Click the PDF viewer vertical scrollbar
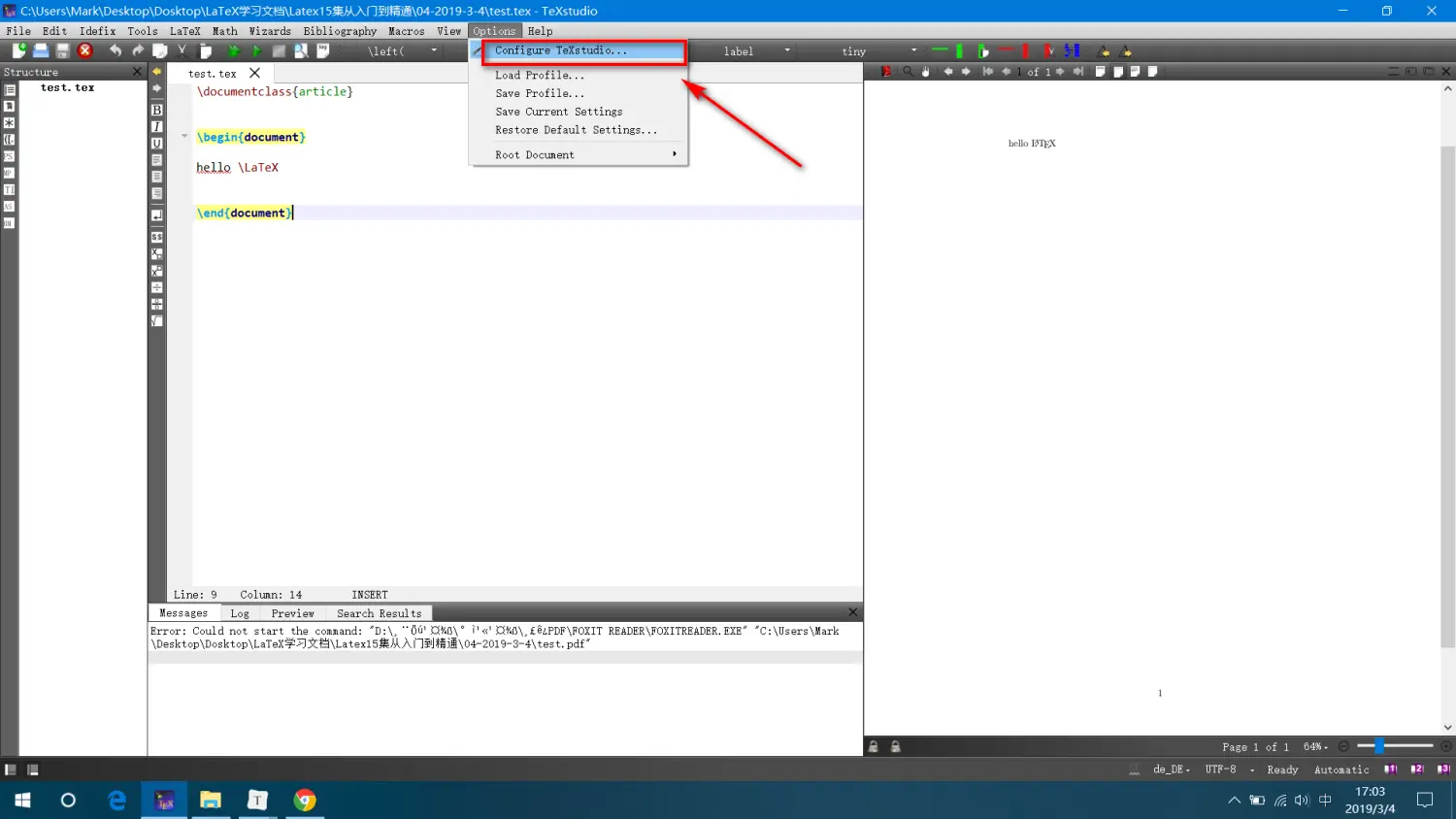The image size is (1456, 819). coord(1447,398)
